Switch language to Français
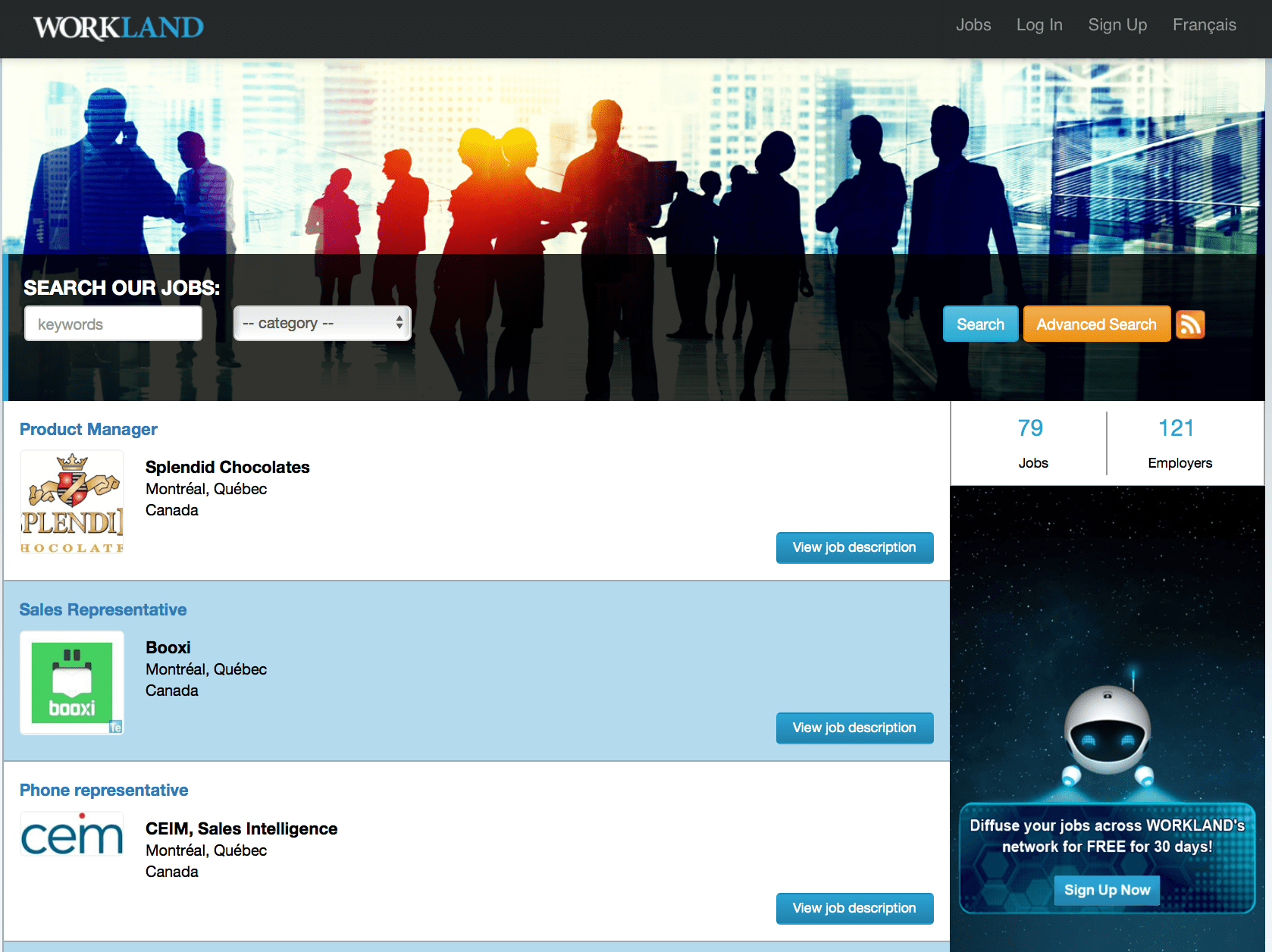This screenshot has height=952, width=1272. click(1204, 25)
